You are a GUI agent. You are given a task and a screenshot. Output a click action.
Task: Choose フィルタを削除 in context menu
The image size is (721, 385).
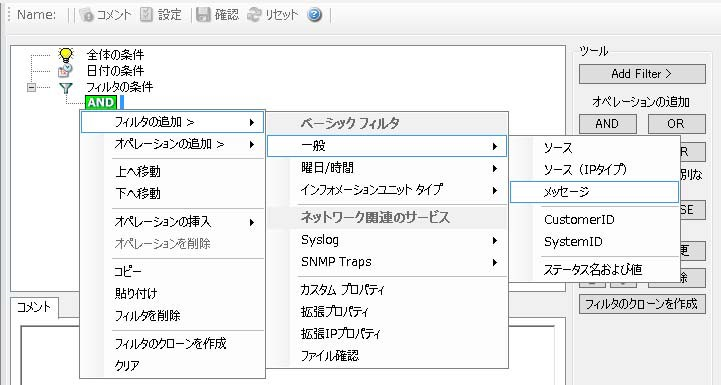(172, 316)
